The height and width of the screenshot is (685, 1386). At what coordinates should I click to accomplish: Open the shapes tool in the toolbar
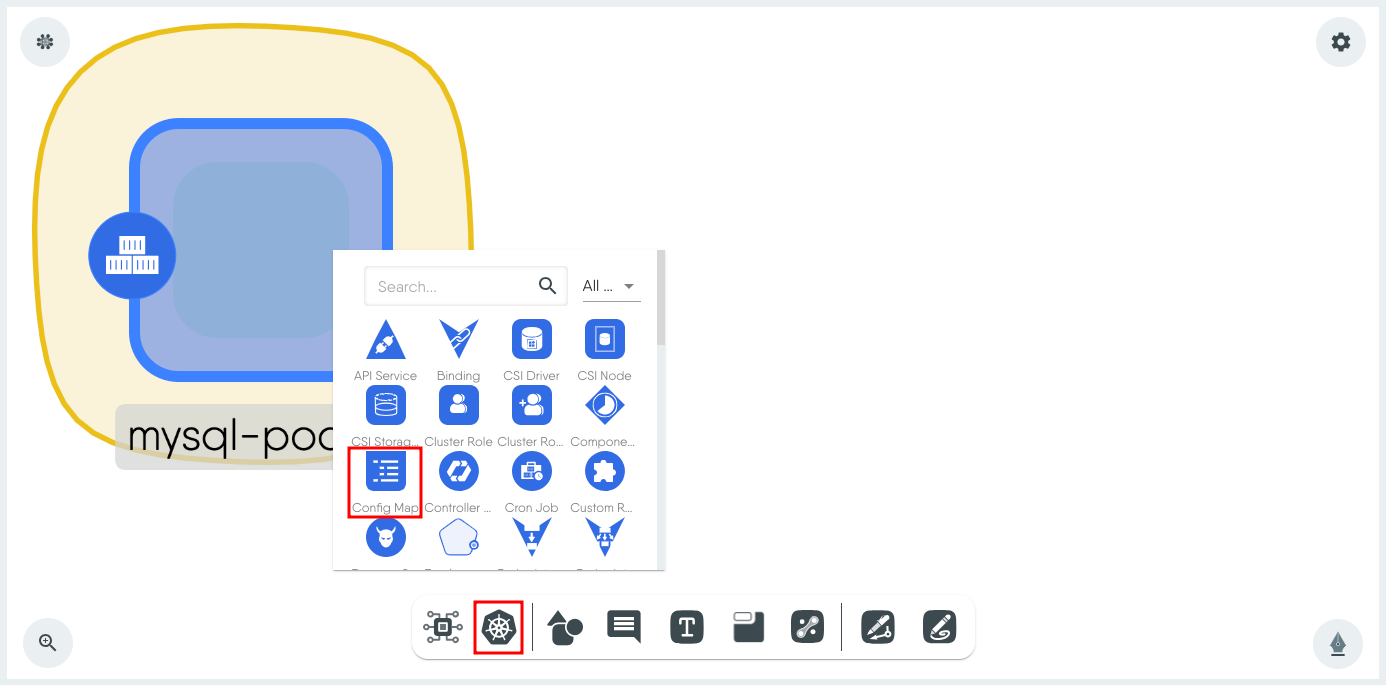[x=565, y=627]
